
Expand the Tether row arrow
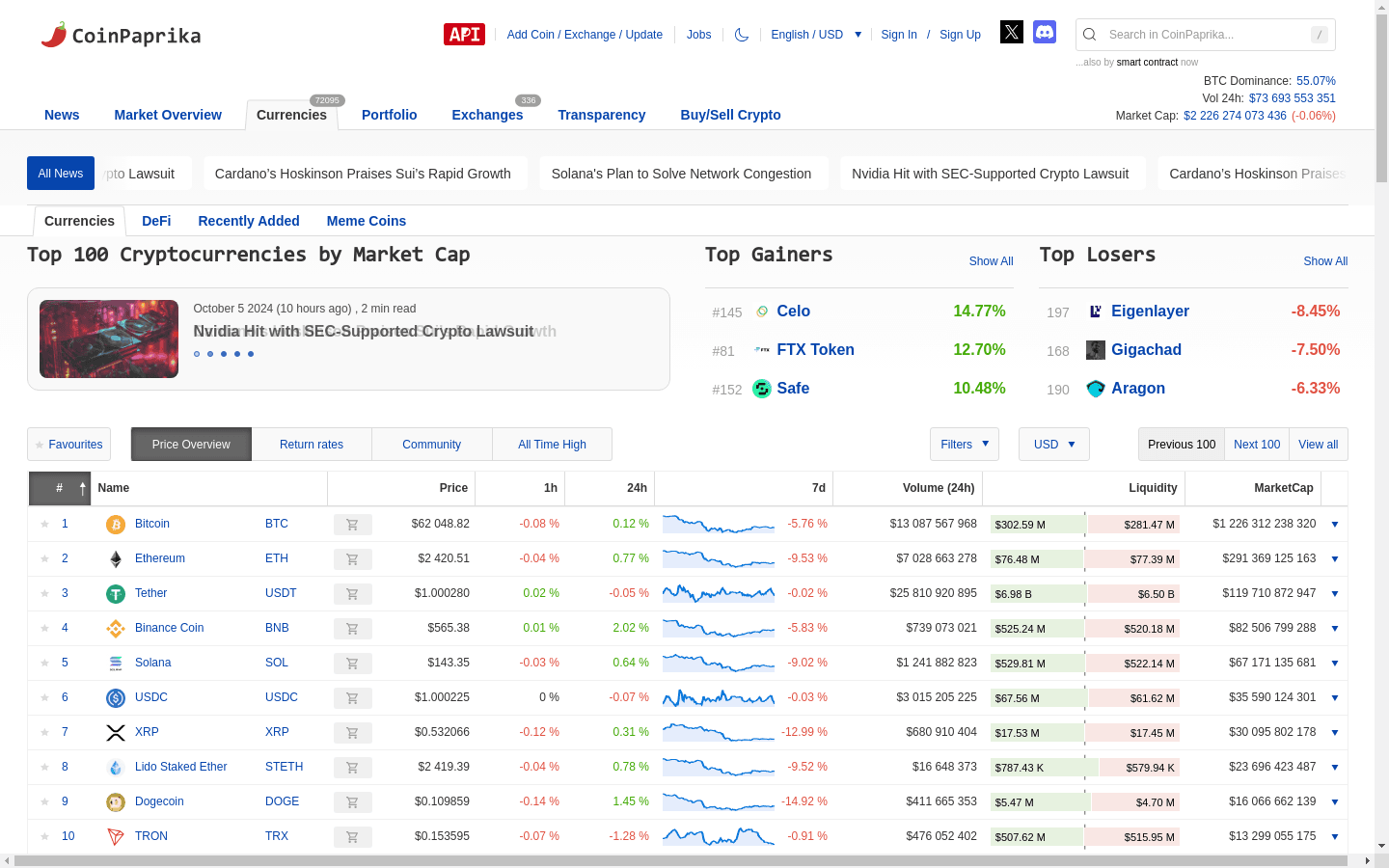click(x=1335, y=594)
